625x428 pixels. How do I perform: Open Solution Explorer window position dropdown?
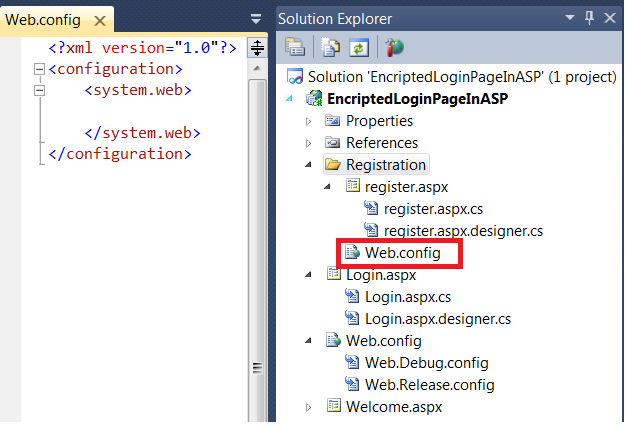[570, 18]
